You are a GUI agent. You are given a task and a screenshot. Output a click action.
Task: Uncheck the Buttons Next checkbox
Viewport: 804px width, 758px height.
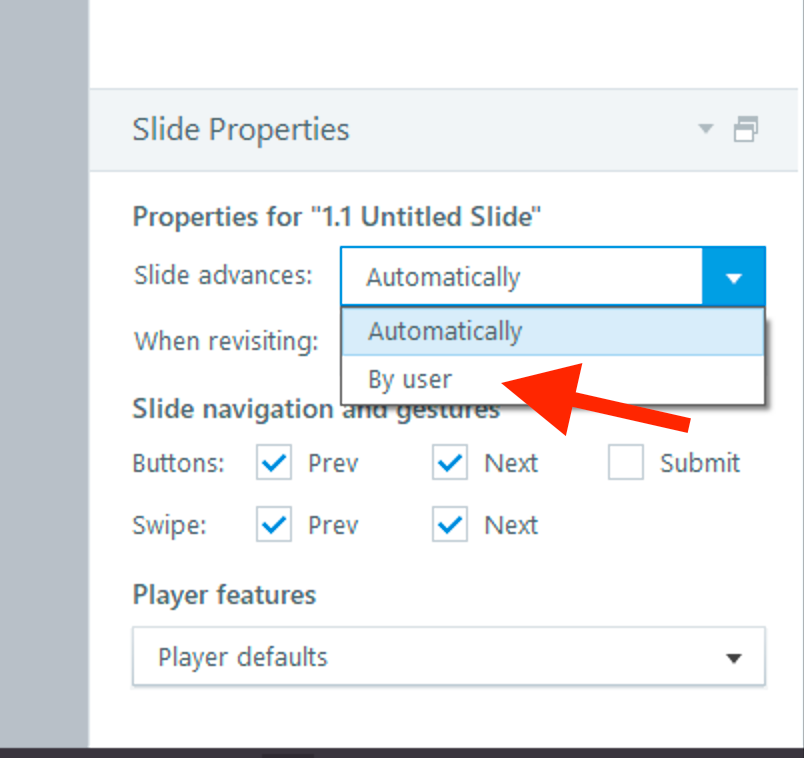[451, 463]
